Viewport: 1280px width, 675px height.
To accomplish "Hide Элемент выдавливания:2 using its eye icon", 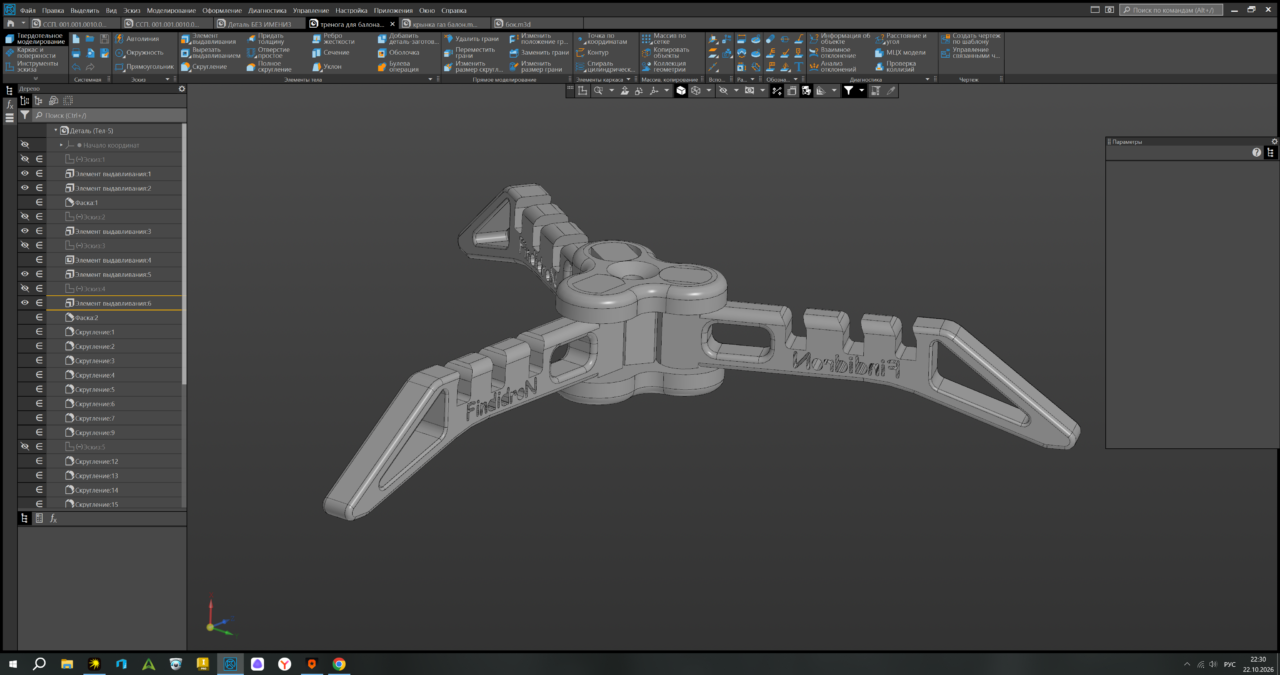I will tap(25, 188).
